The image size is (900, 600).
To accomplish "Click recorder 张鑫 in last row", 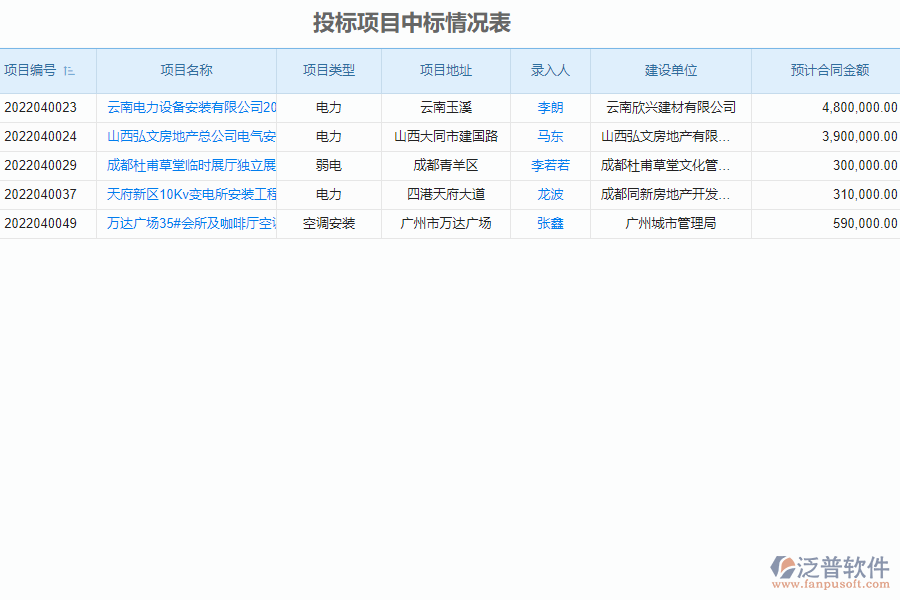I will 549,223.
